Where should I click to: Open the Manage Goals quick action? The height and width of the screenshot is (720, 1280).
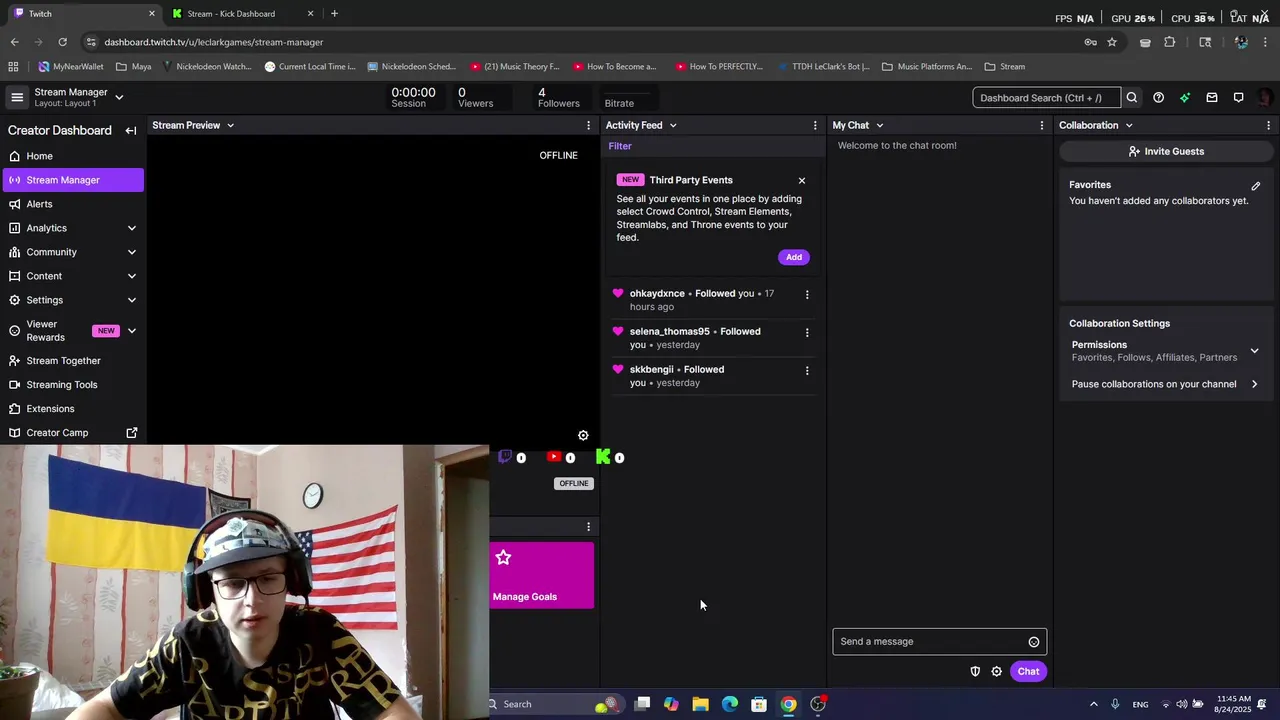coord(542,576)
